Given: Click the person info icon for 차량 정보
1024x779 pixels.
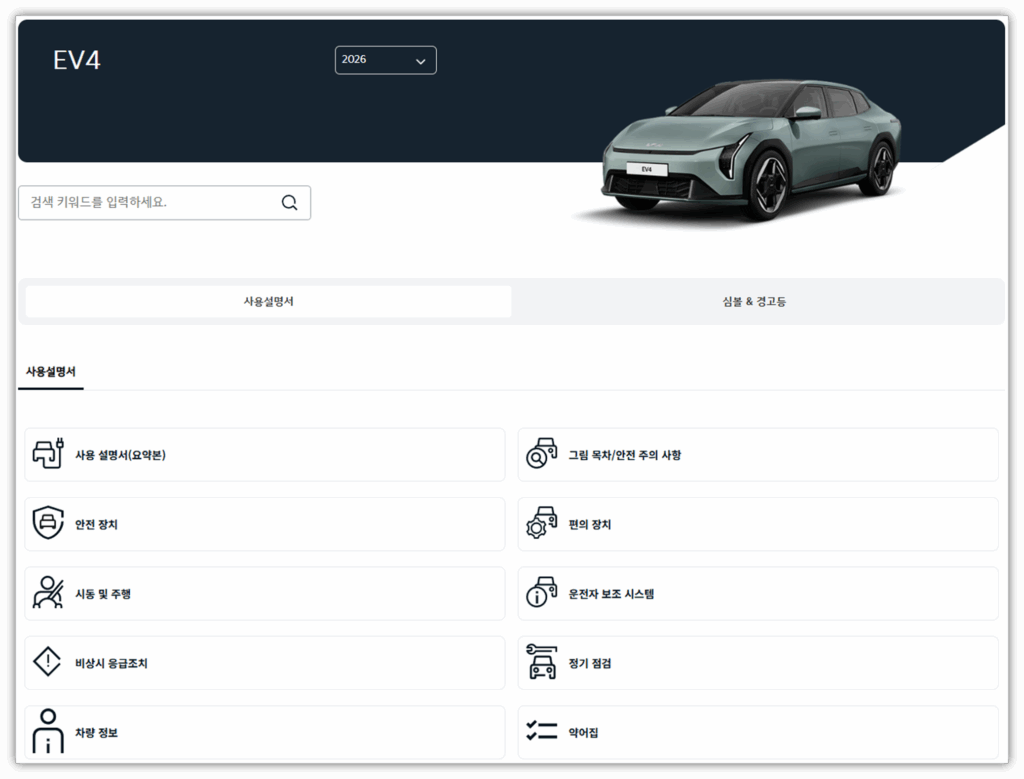Looking at the screenshot, I should click(48, 732).
